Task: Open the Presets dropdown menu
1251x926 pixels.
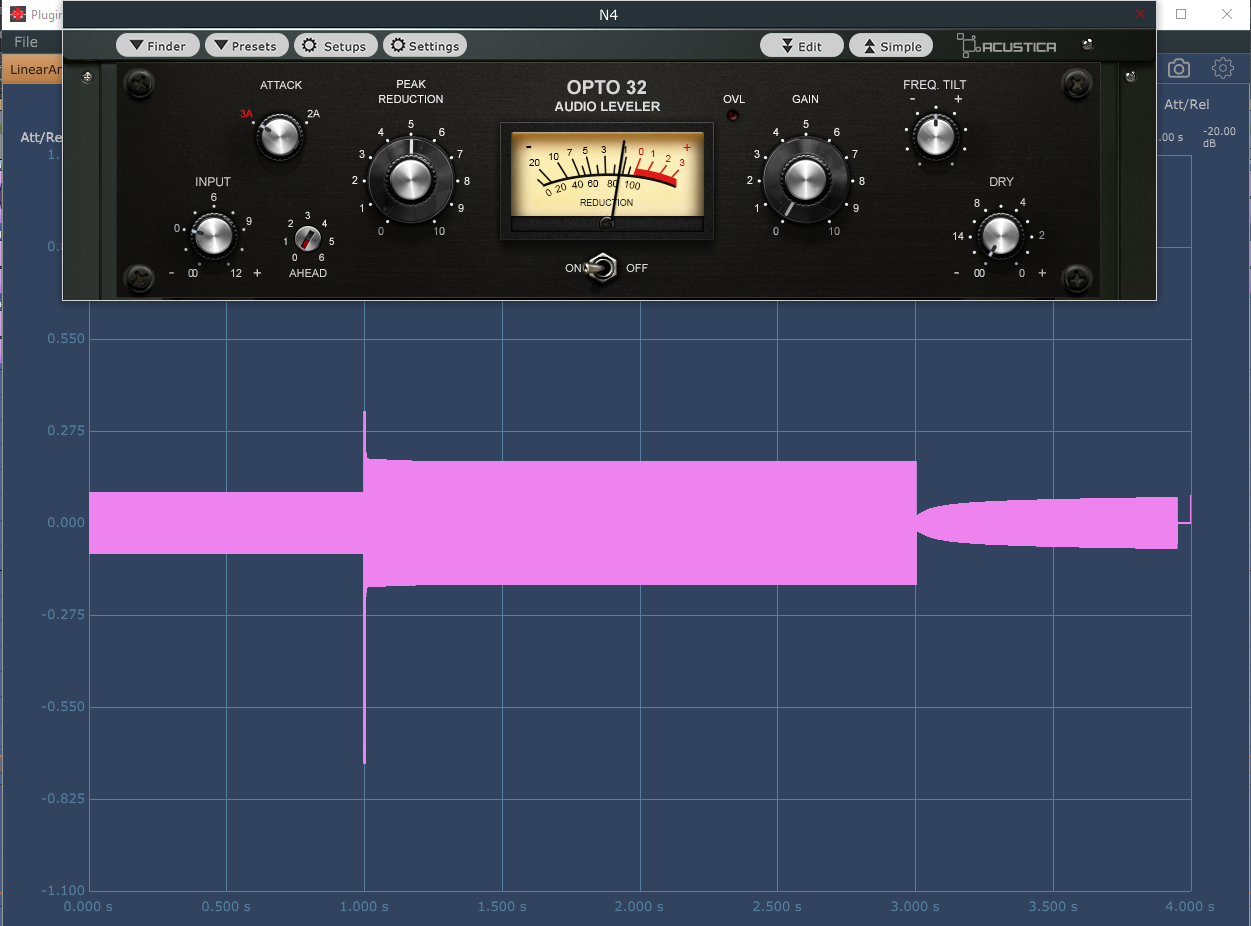Action: point(247,46)
